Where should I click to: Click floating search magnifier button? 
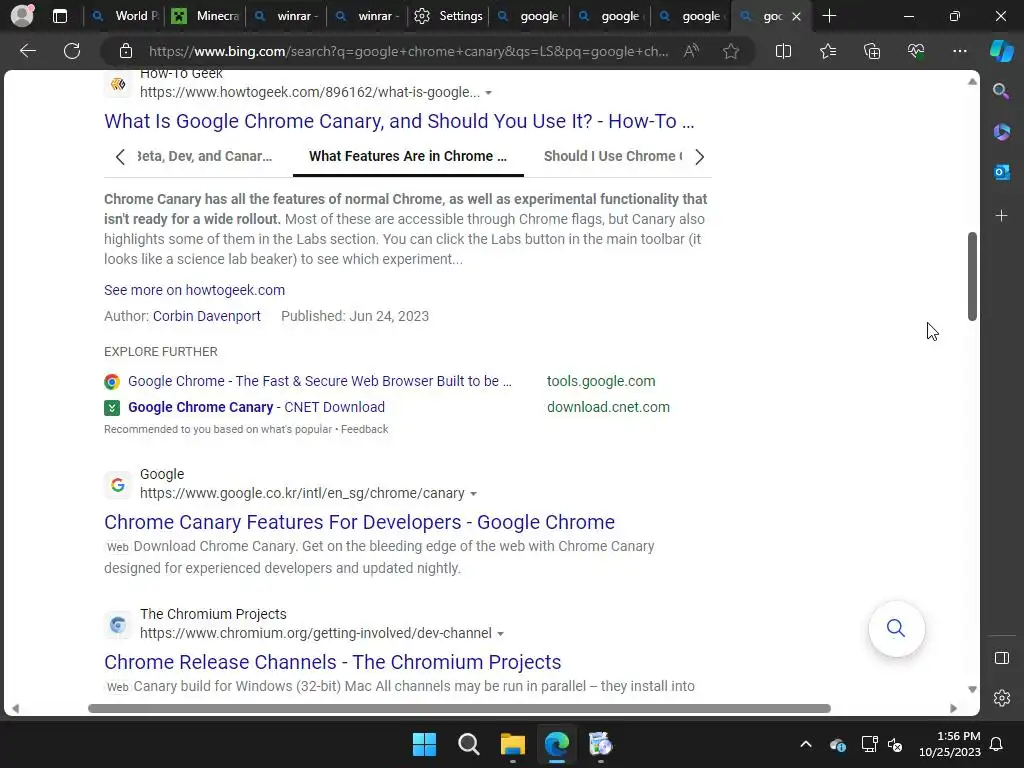click(896, 628)
